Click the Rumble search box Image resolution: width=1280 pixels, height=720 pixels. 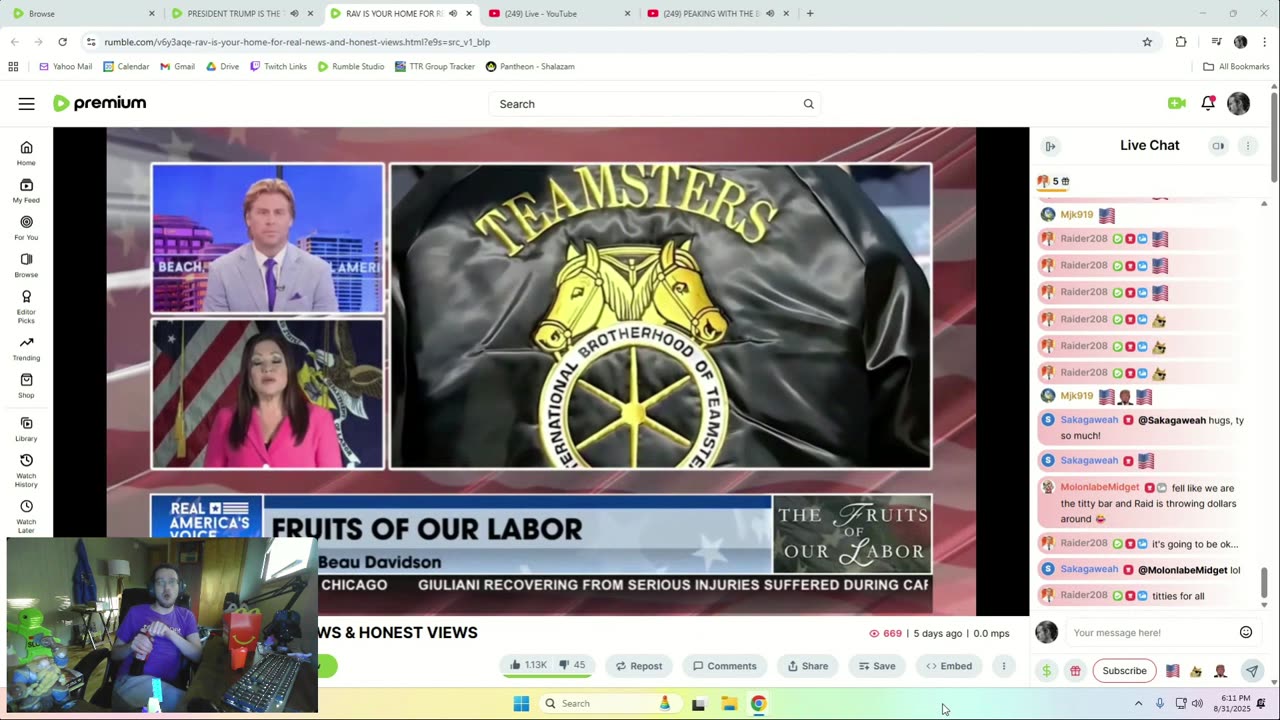(655, 104)
